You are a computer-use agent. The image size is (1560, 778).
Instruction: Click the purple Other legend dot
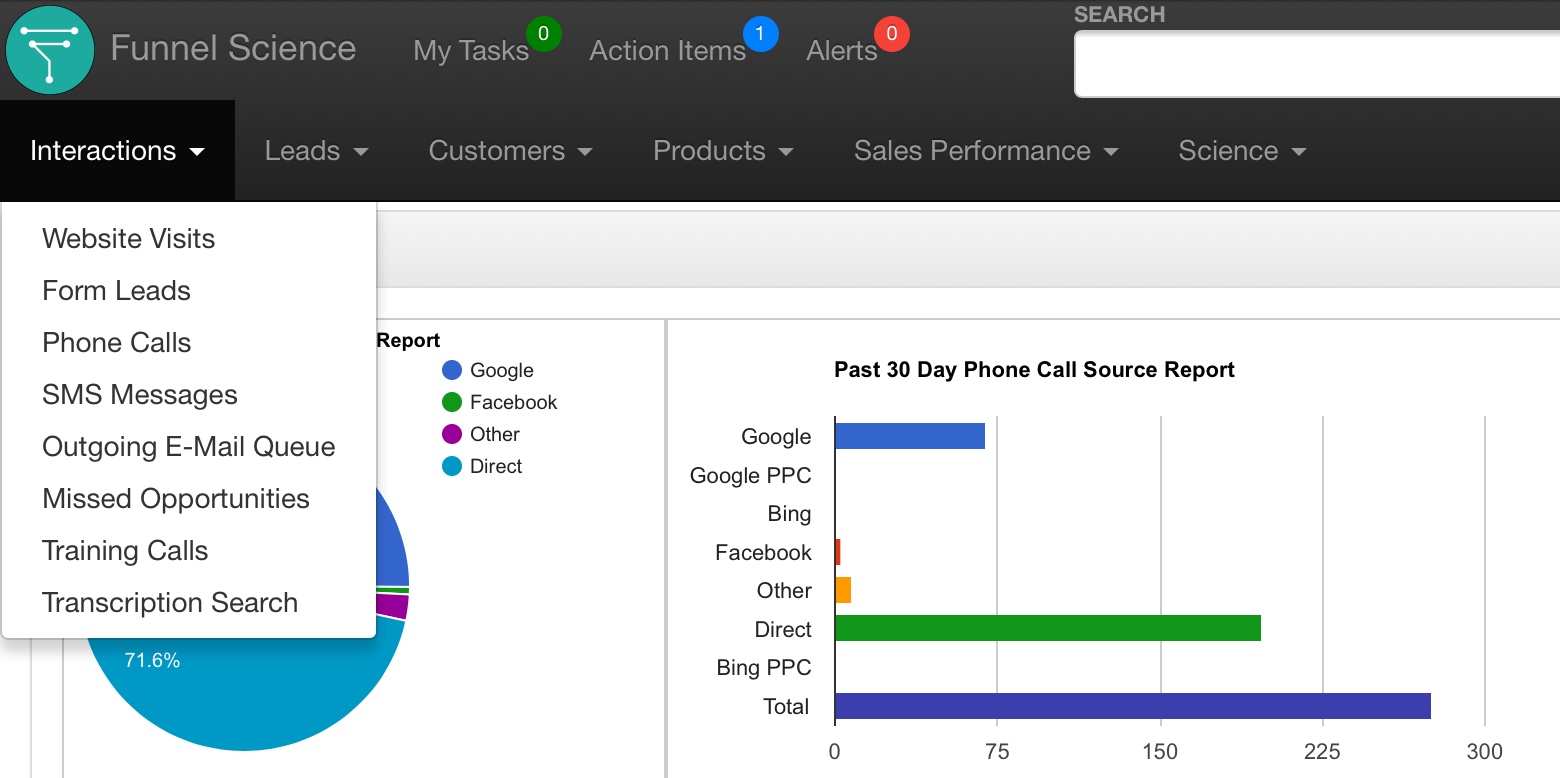click(452, 434)
